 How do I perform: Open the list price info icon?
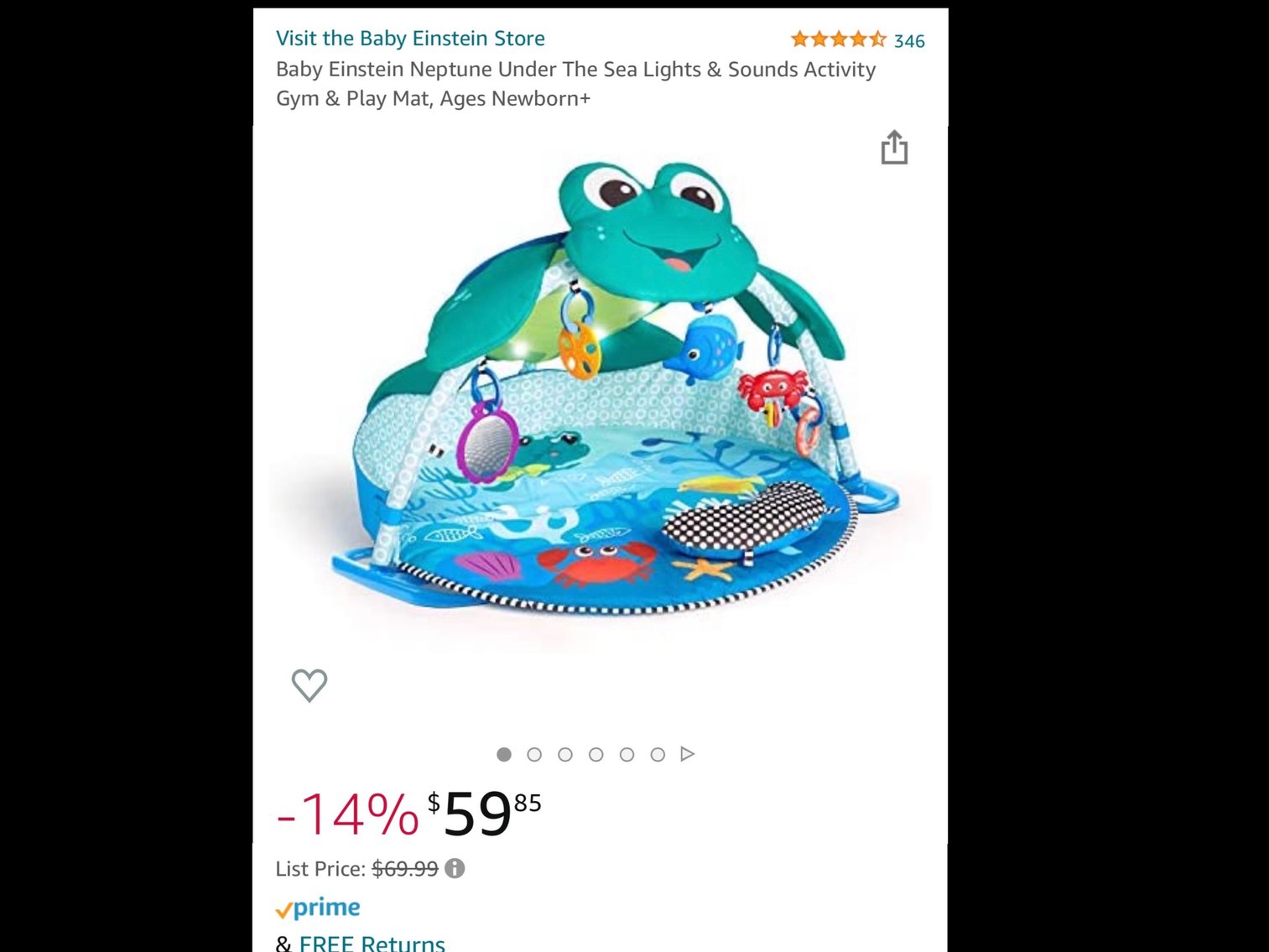(x=456, y=868)
